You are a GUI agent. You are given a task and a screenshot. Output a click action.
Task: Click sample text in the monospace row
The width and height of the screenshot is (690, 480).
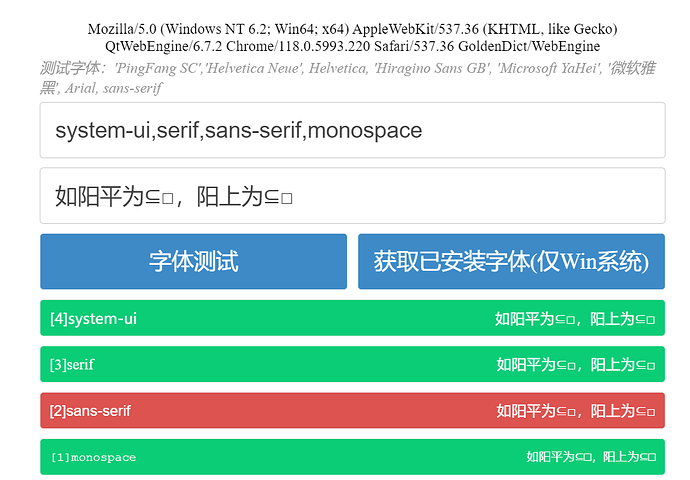(591, 457)
